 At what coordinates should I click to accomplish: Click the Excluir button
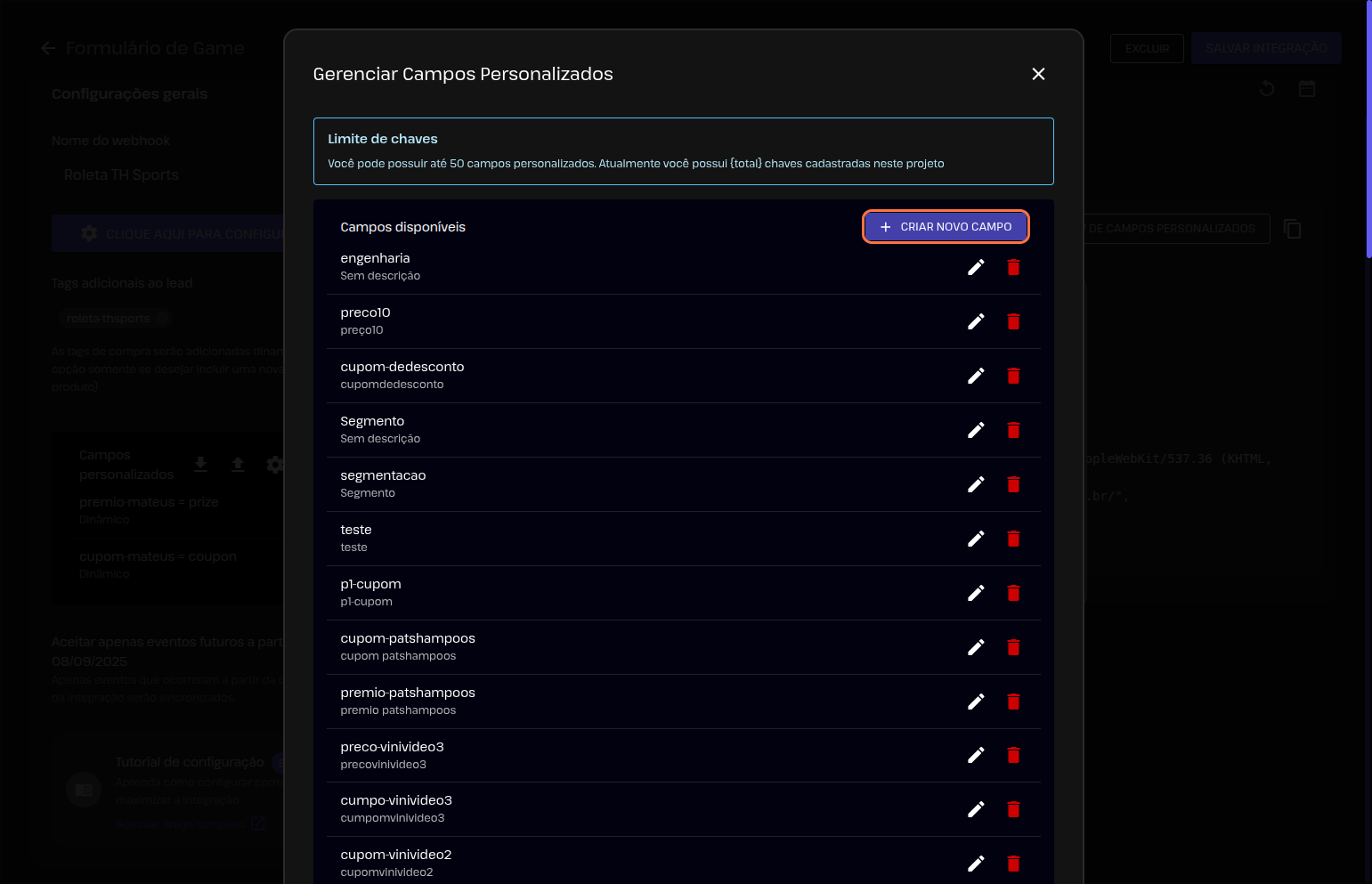(1147, 48)
